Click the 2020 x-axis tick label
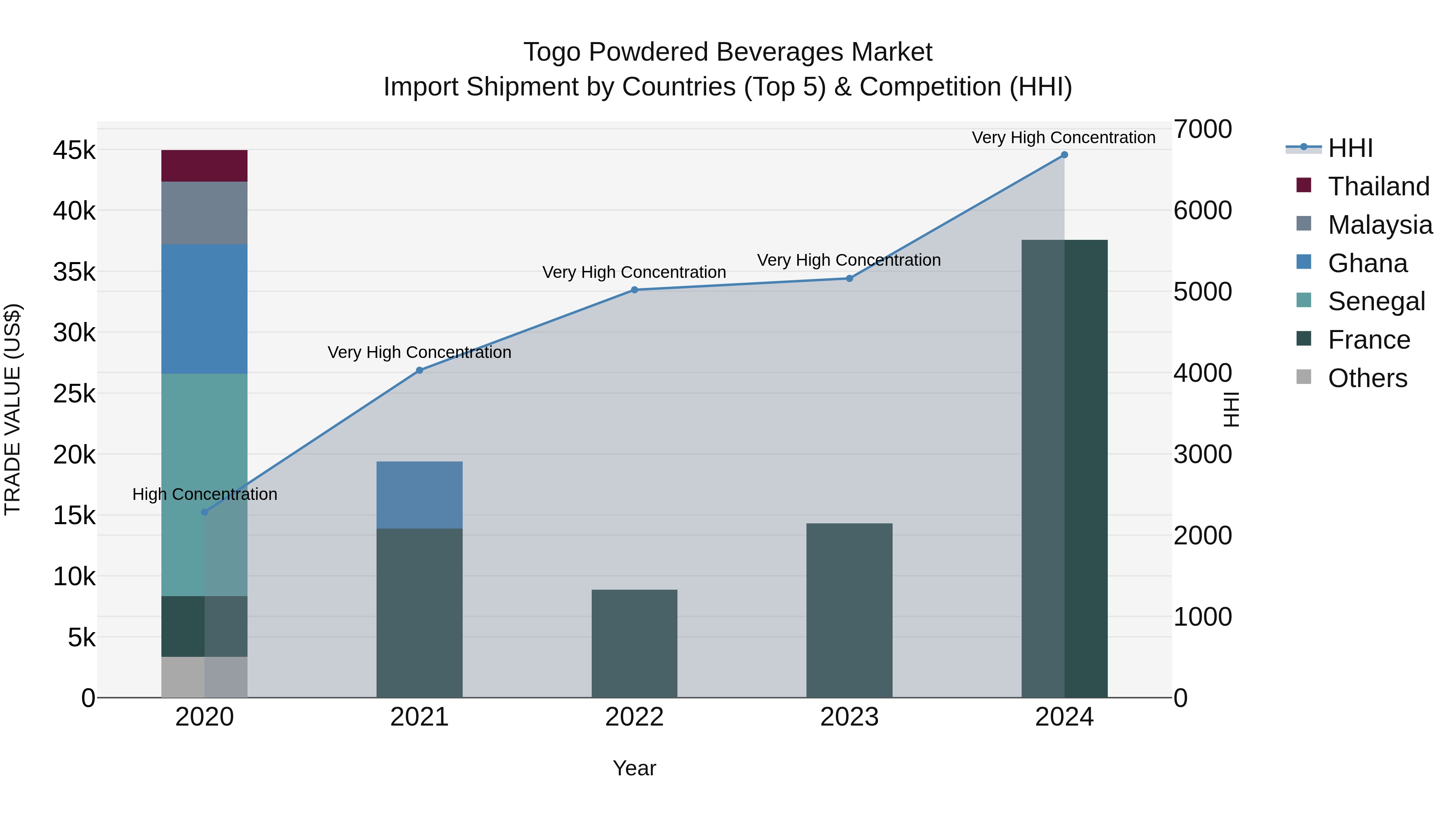This screenshot has height=819, width=1456. 205,717
